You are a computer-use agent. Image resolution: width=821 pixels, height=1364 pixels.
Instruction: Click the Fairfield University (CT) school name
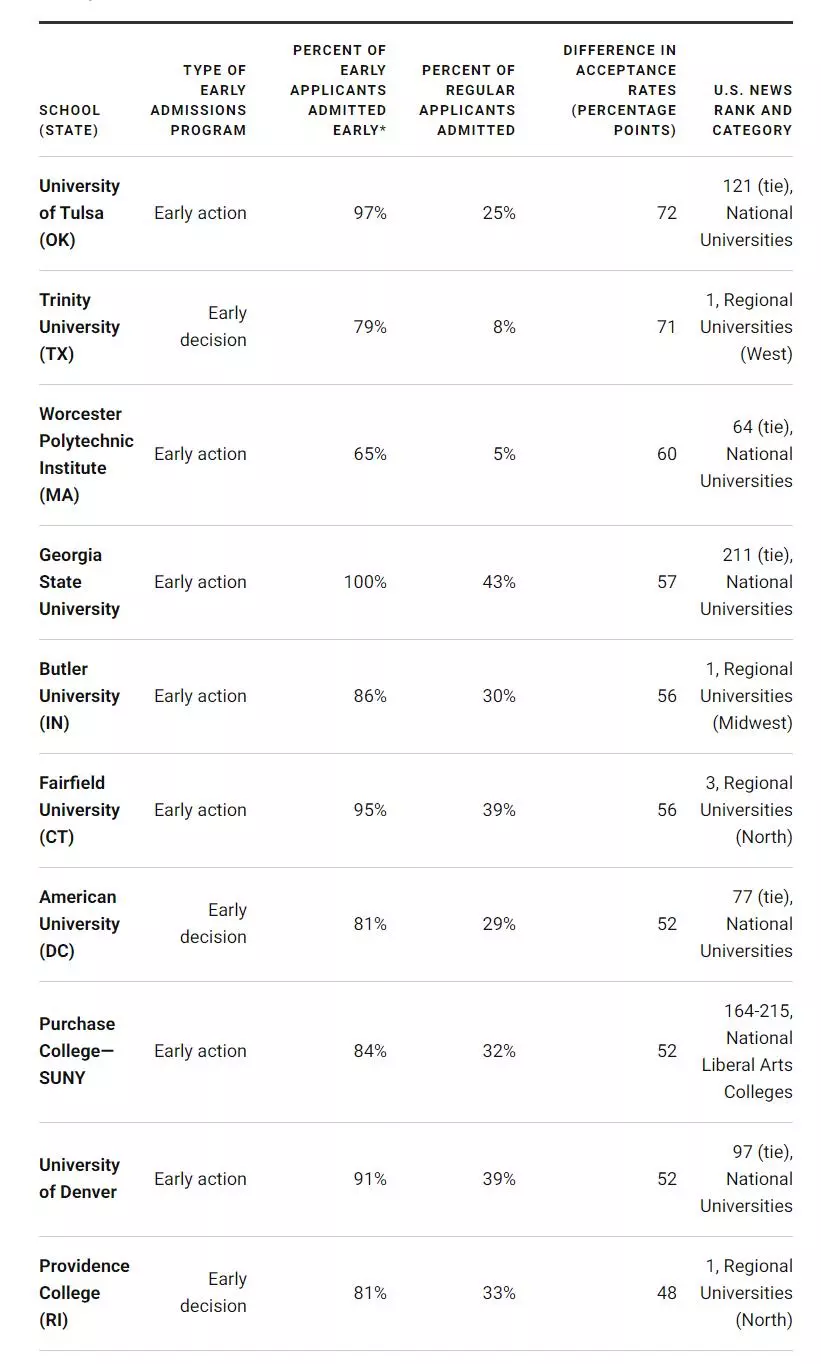coord(79,810)
